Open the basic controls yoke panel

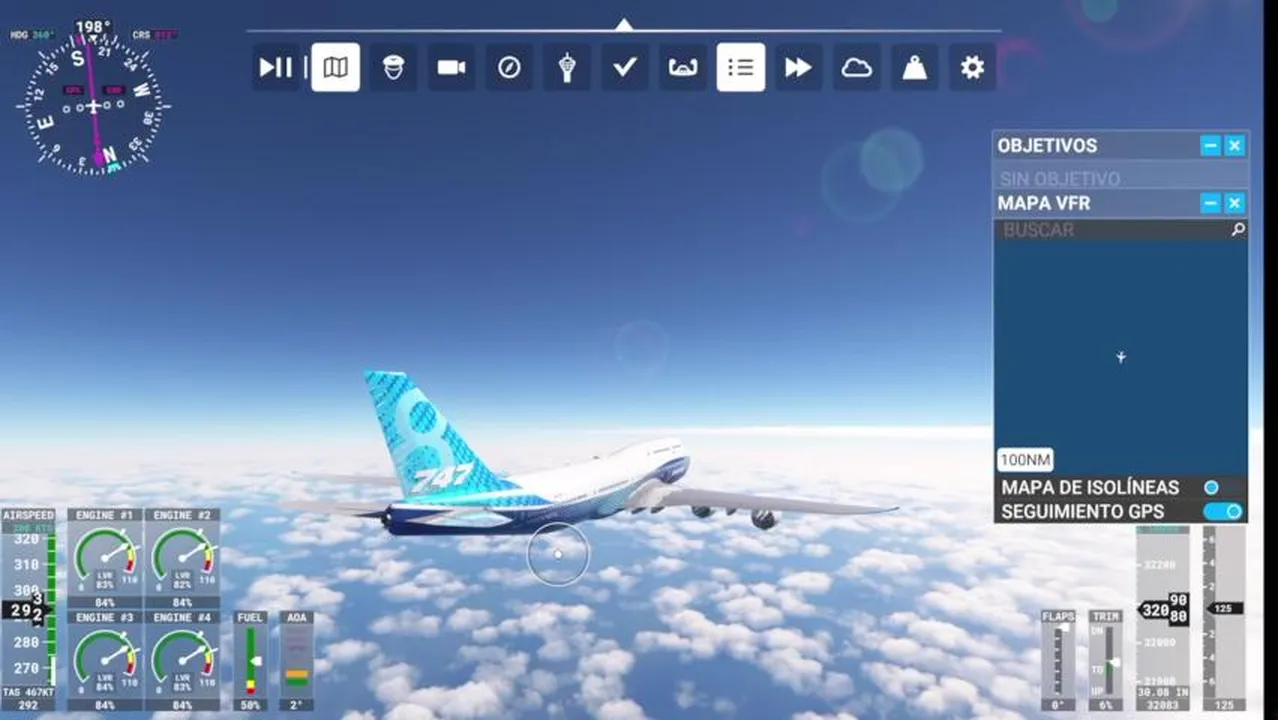pos(683,67)
